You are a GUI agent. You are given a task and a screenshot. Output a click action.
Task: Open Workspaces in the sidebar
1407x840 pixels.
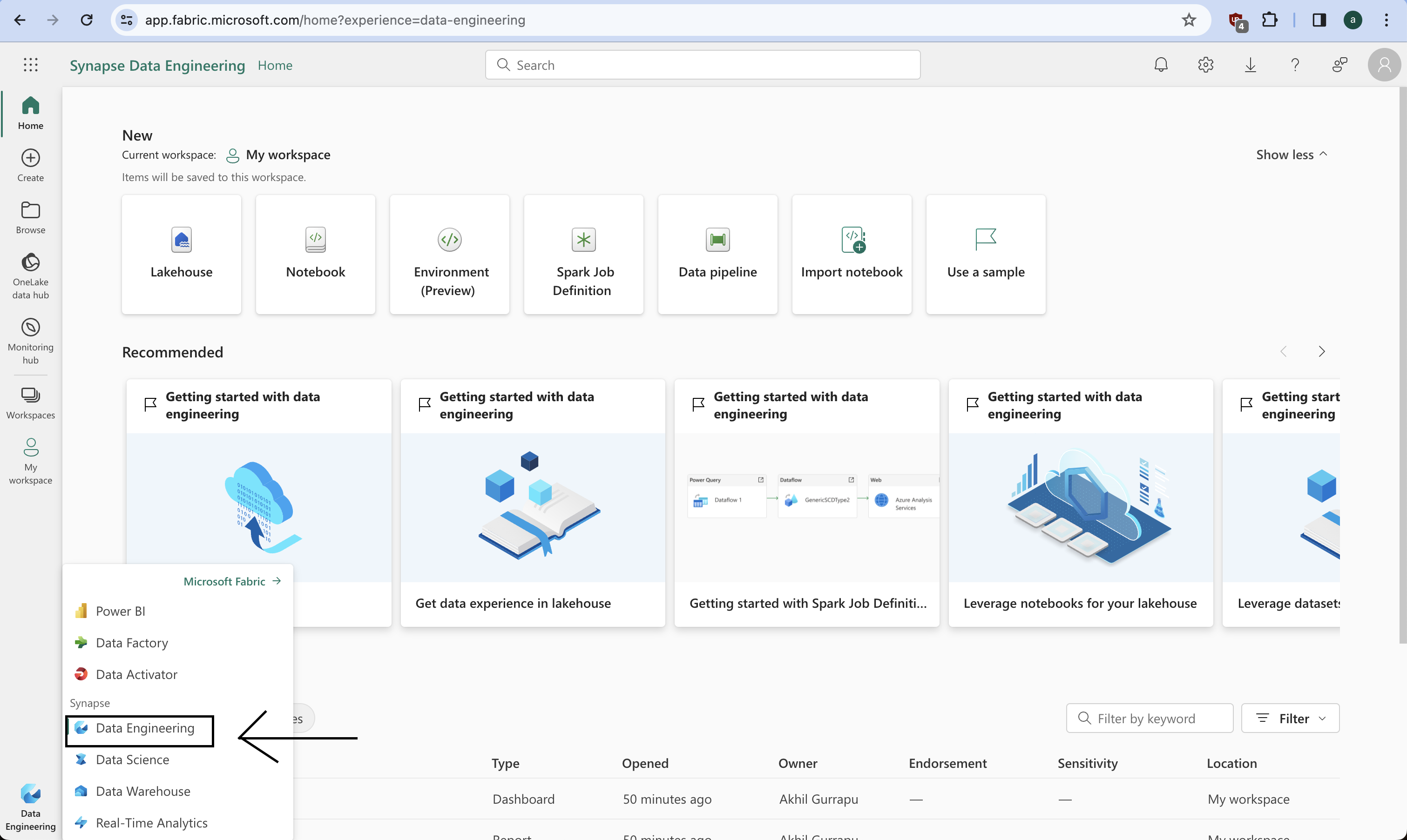click(31, 403)
